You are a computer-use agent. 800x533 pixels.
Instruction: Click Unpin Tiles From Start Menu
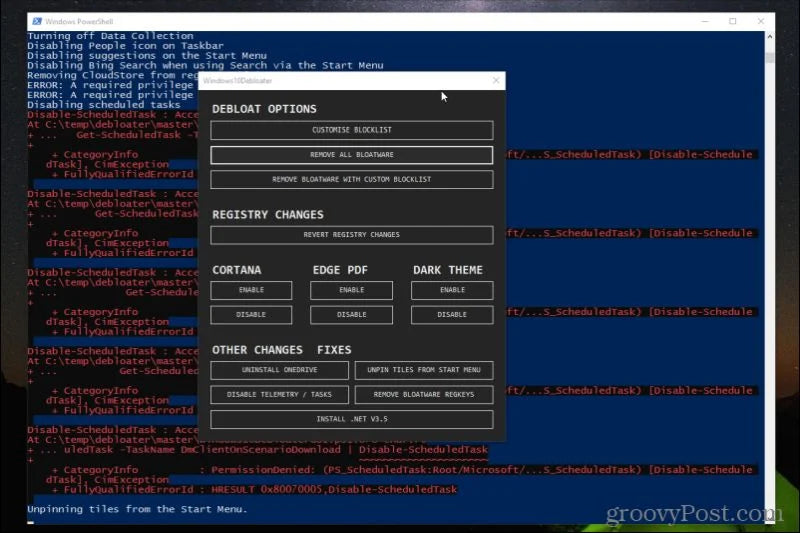coord(424,370)
